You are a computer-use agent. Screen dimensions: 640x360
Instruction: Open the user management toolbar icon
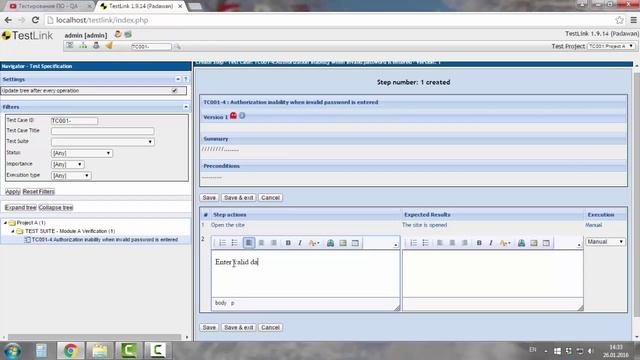tap(96, 45)
